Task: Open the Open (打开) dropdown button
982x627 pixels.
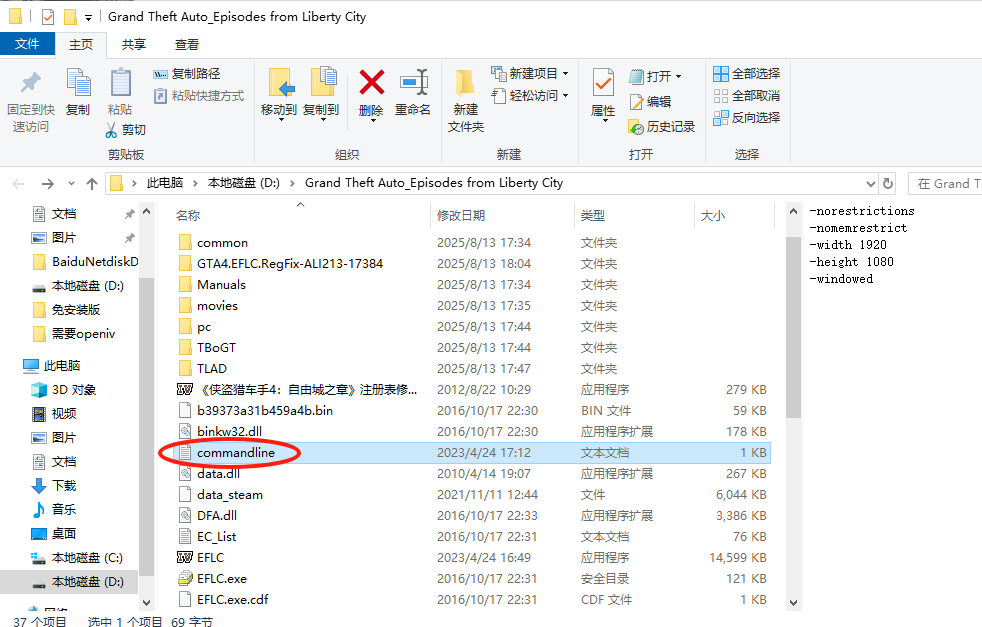Action: click(654, 76)
